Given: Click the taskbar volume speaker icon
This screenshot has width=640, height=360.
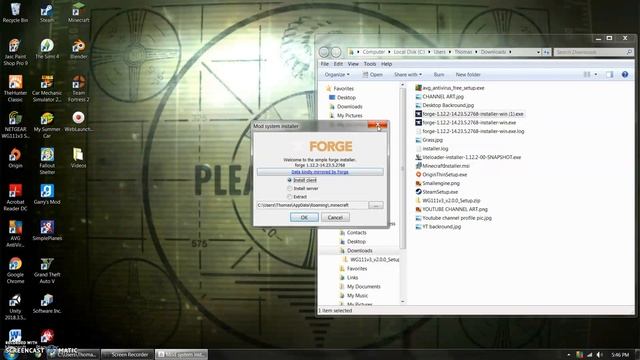Looking at the screenshot, I should (x=599, y=355).
